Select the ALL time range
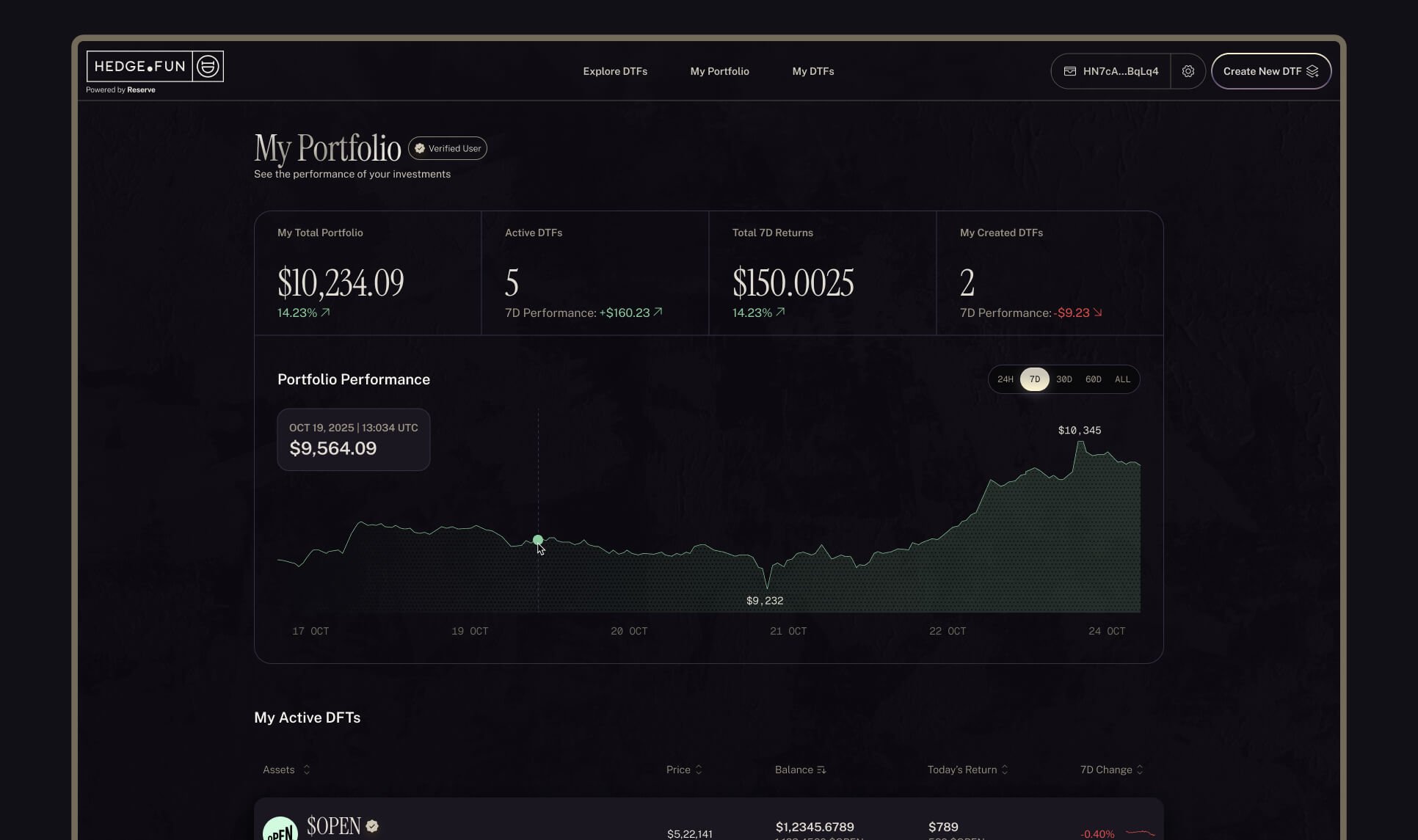Image resolution: width=1418 pixels, height=840 pixels. tap(1122, 379)
